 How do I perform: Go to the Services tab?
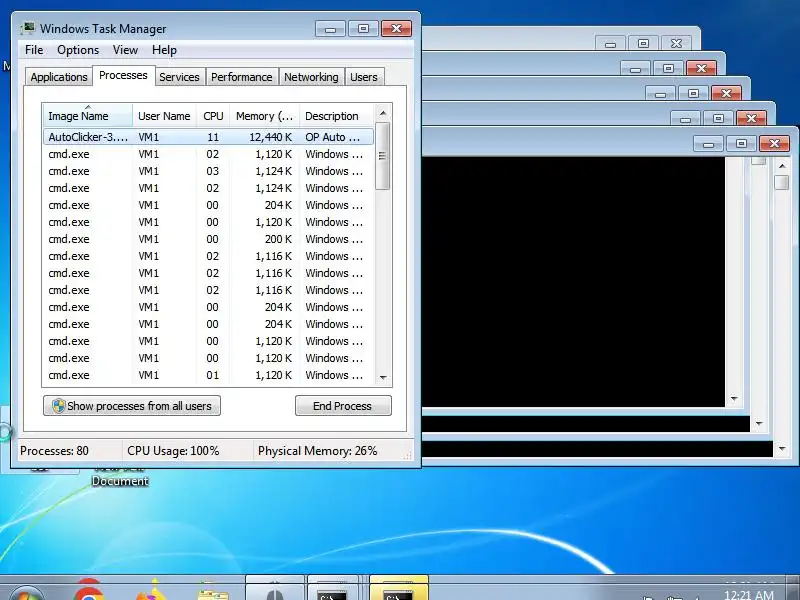click(179, 77)
